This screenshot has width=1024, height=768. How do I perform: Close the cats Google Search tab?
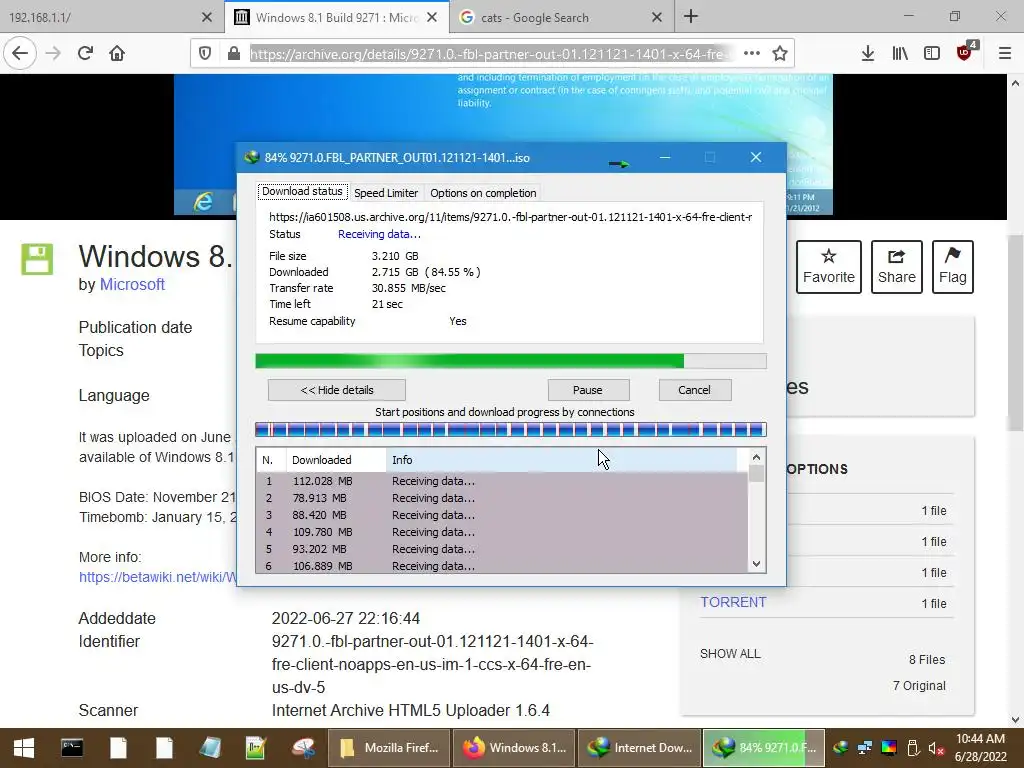[657, 18]
